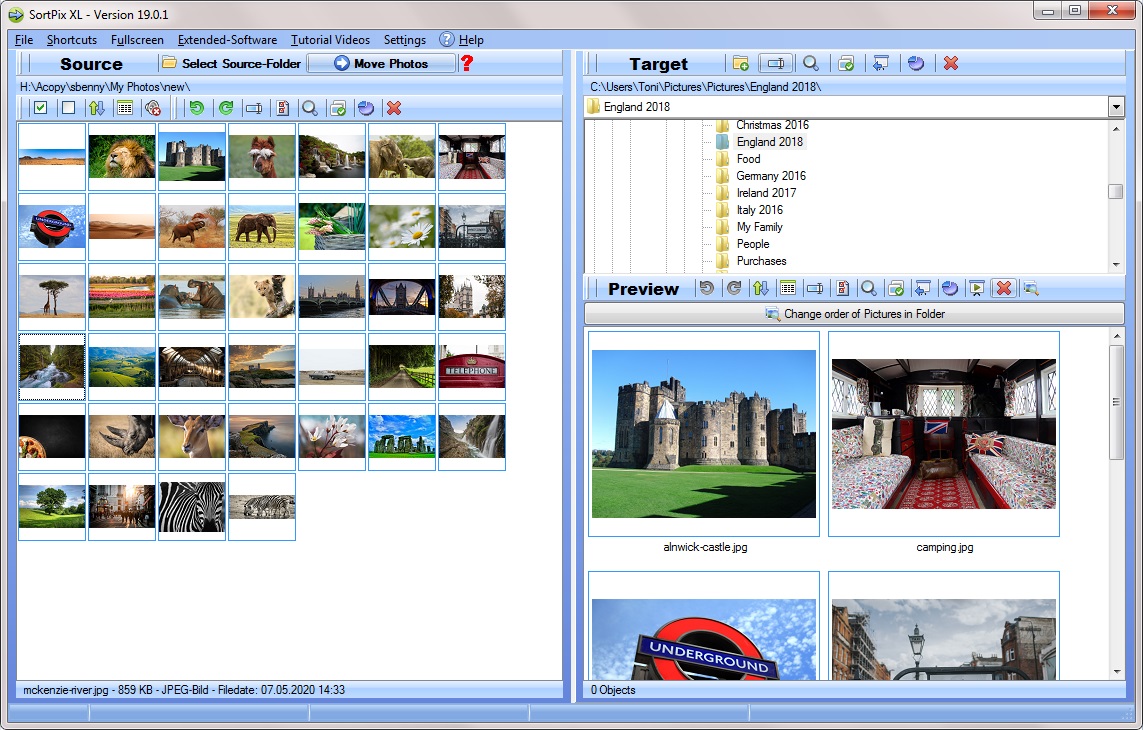Click the Source sort arrows icon
The height and width of the screenshot is (730, 1143).
[x=97, y=108]
